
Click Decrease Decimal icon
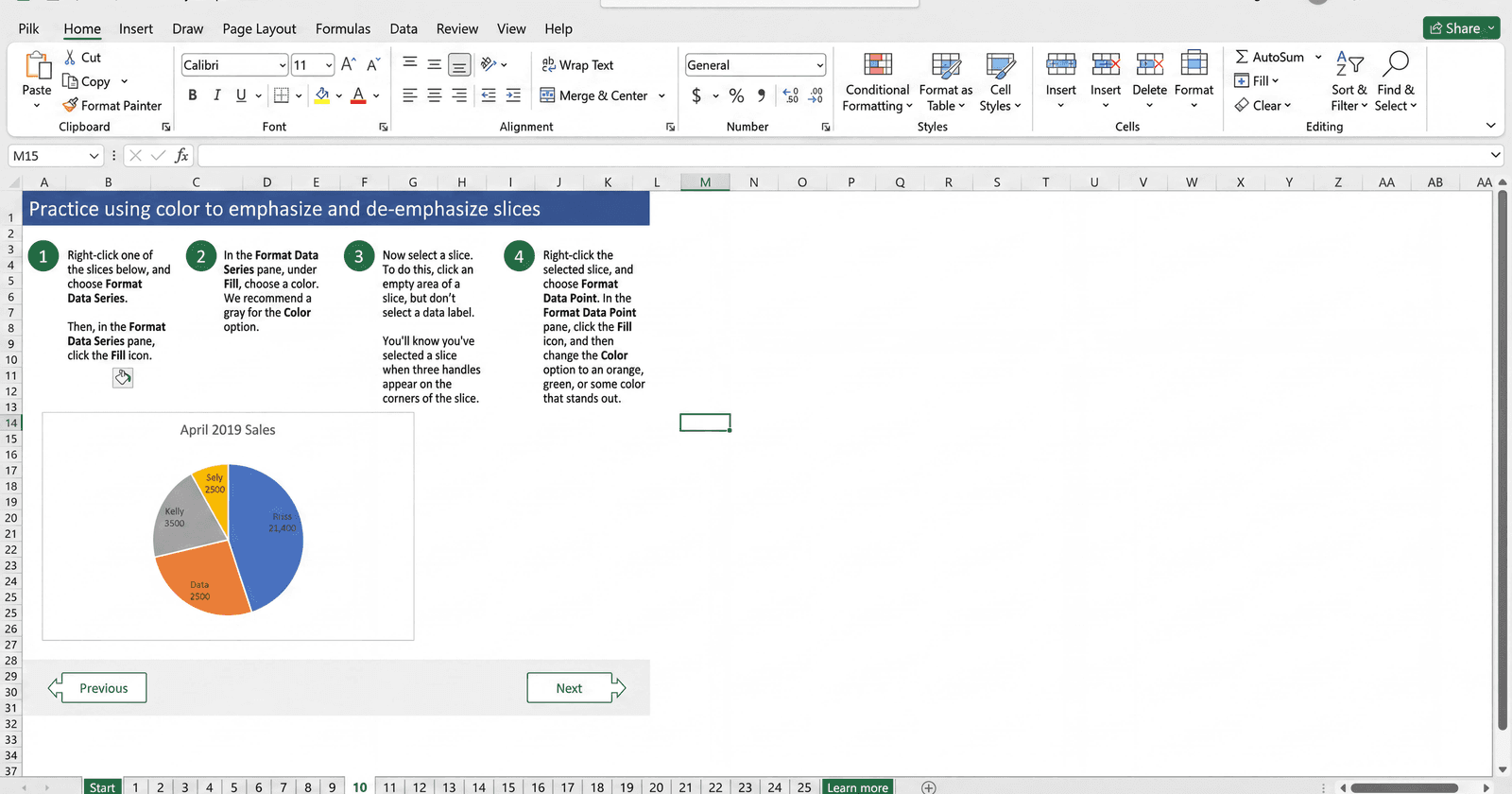816,95
